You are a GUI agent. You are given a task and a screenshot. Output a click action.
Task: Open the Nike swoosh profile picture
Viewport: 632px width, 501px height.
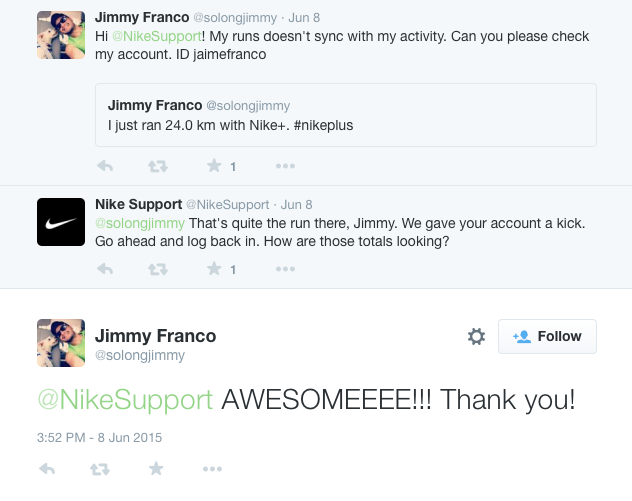tap(61, 222)
